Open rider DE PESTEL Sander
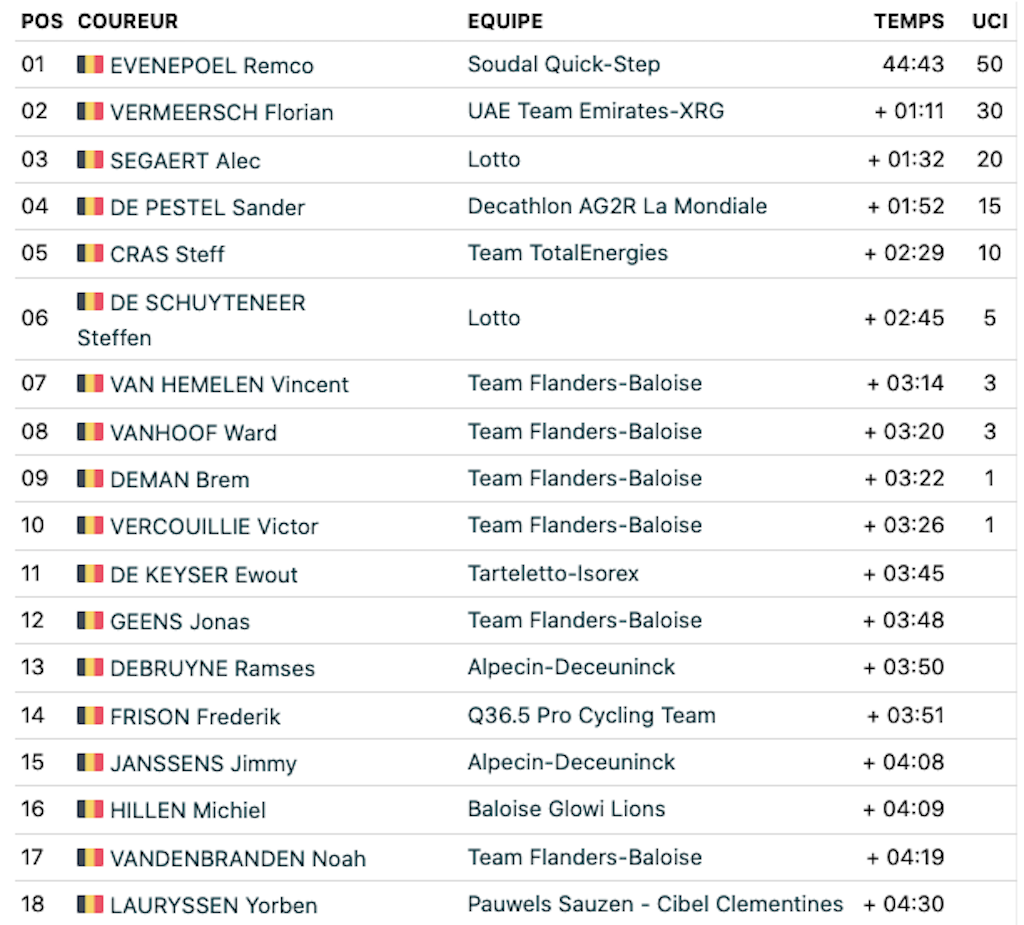Image resolution: width=1024 pixels, height=925 pixels. pos(207,207)
